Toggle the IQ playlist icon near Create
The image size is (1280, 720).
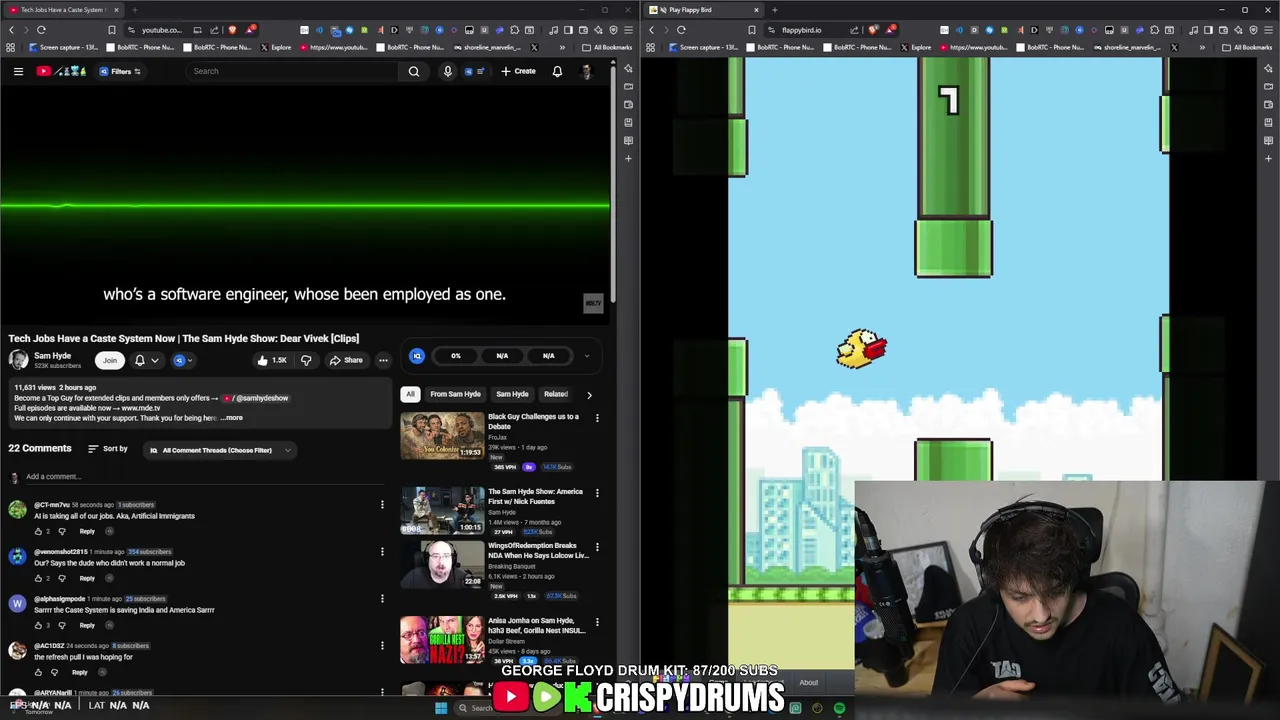[474, 71]
